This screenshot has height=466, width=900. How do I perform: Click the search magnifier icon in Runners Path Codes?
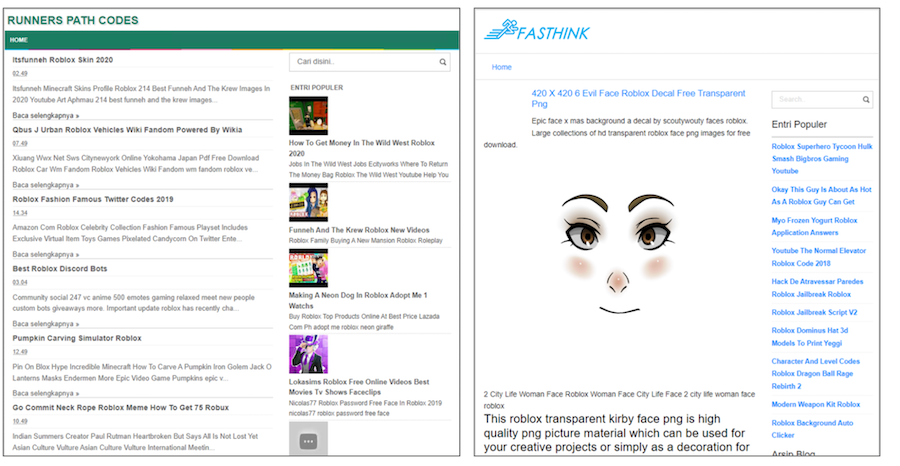pyautogui.click(x=443, y=62)
